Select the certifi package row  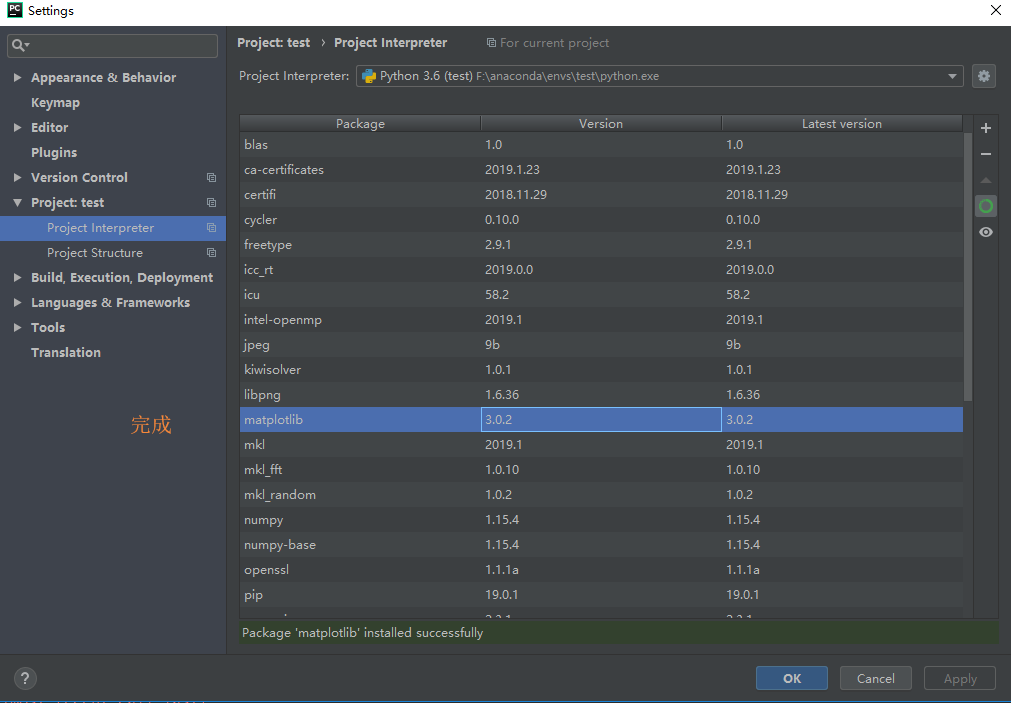coord(601,195)
